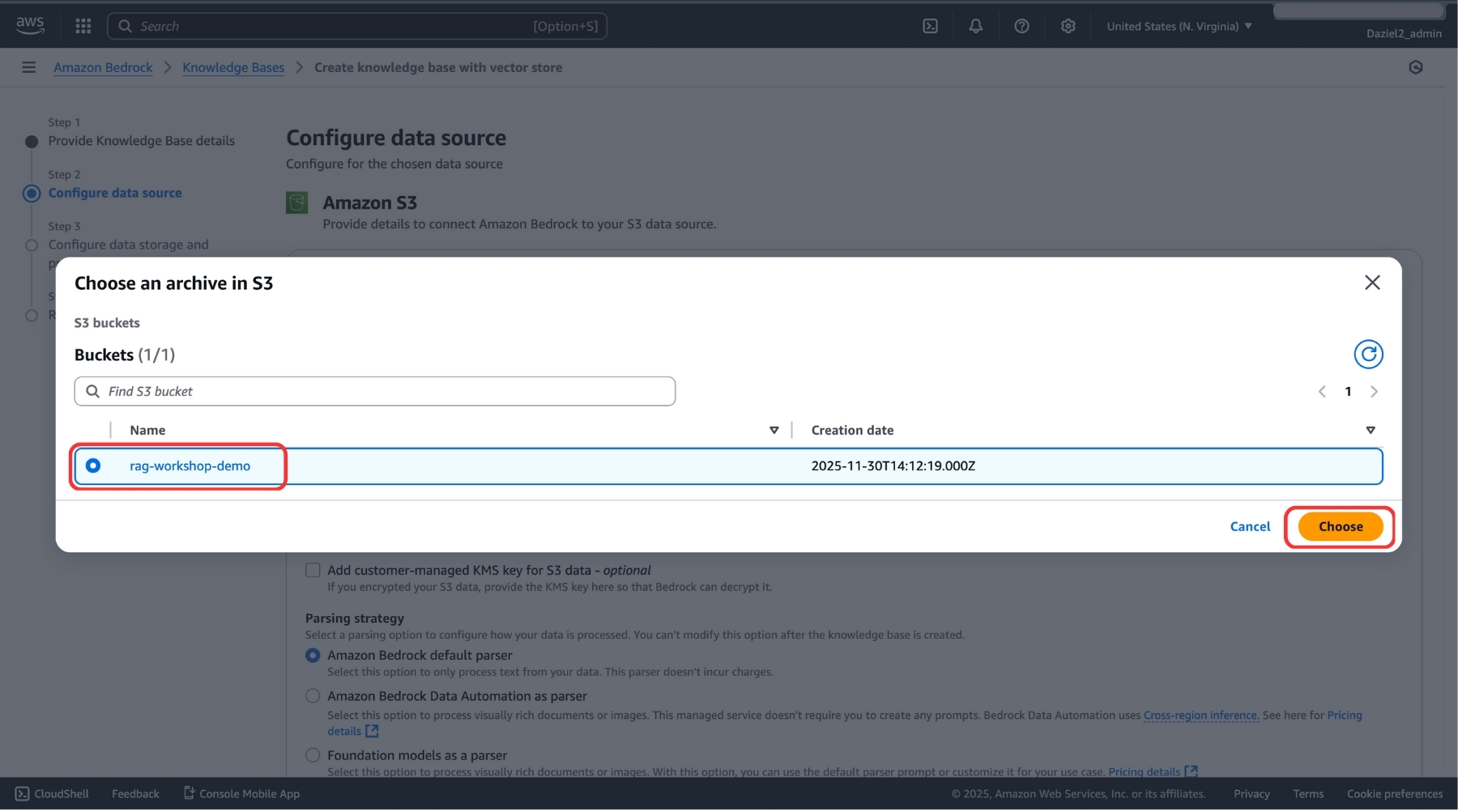The image size is (1458, 812).
Task: Open the Cross-region inference link
Action: pos(1200,715)
